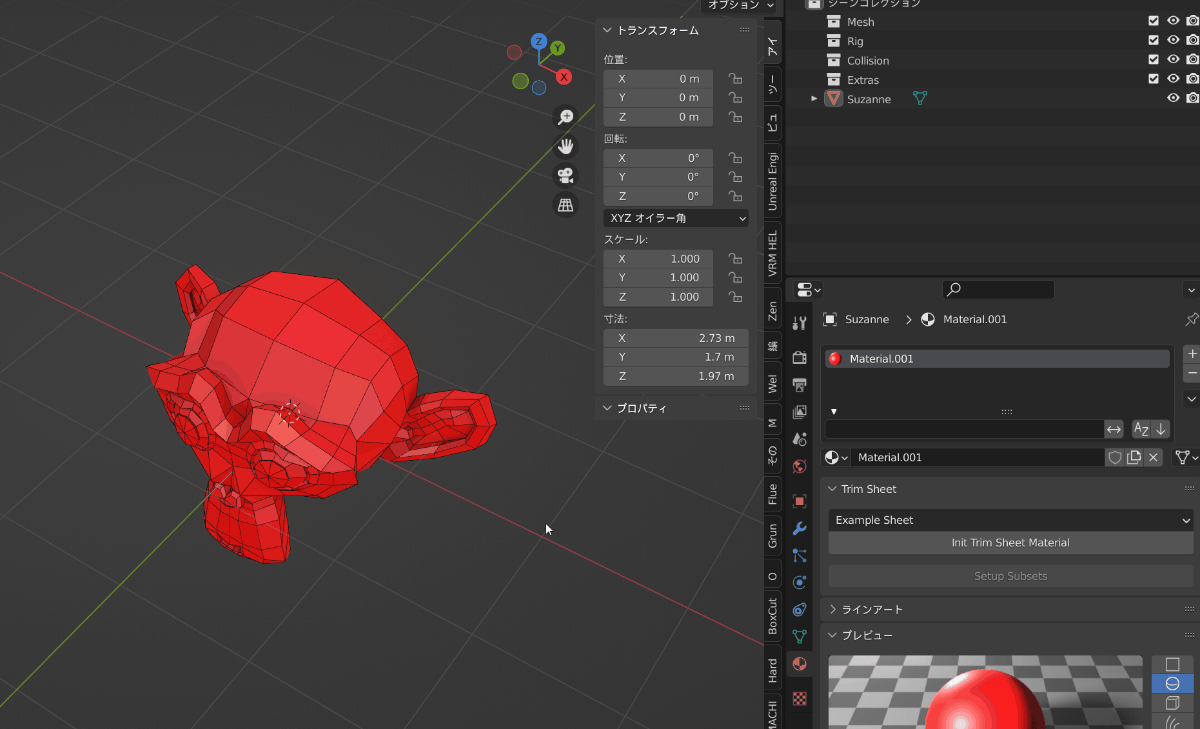Image resolution: width=1200 pixels, height=729 pixels.
Task: Switch to the Unreal Engi sidebar tab
Action: (x=772, y=181)
